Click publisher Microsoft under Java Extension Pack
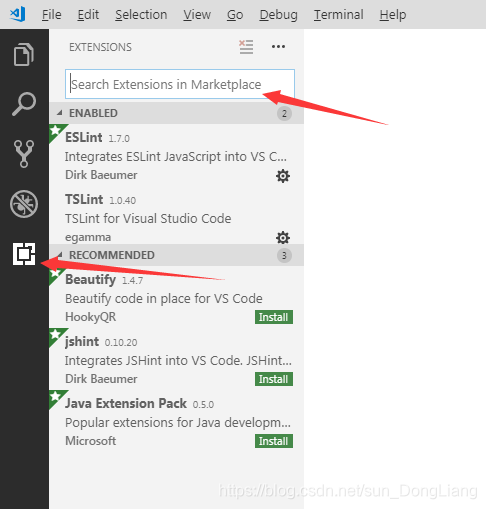 [91, 441]
